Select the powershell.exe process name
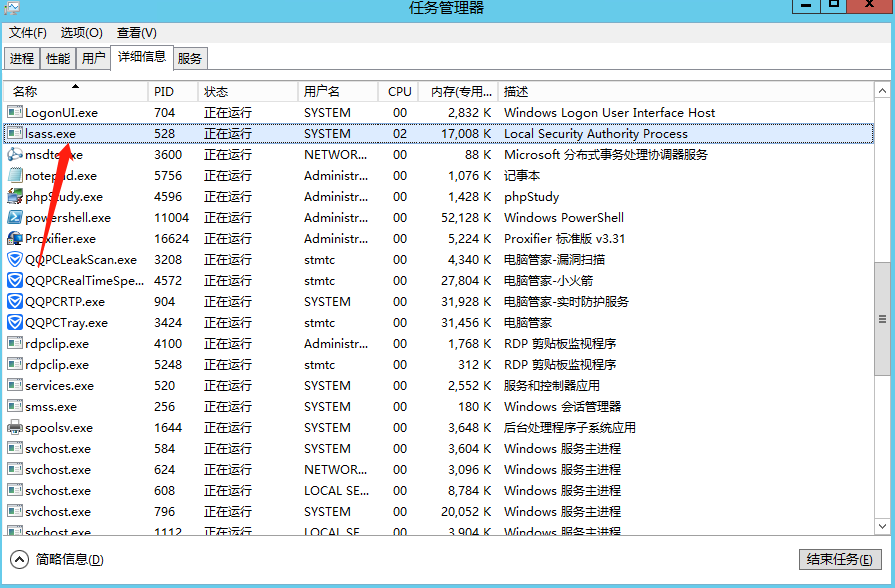The image size is (895, 588). tap(68, 218)
